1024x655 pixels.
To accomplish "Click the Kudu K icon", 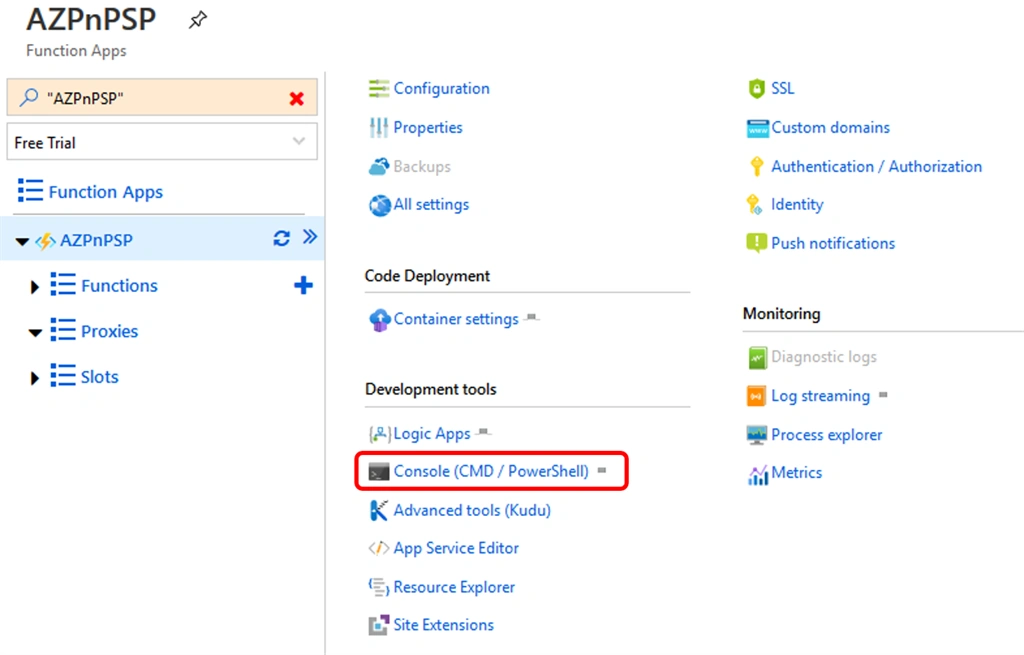I will pyautogui.click(x=379, y=510).
